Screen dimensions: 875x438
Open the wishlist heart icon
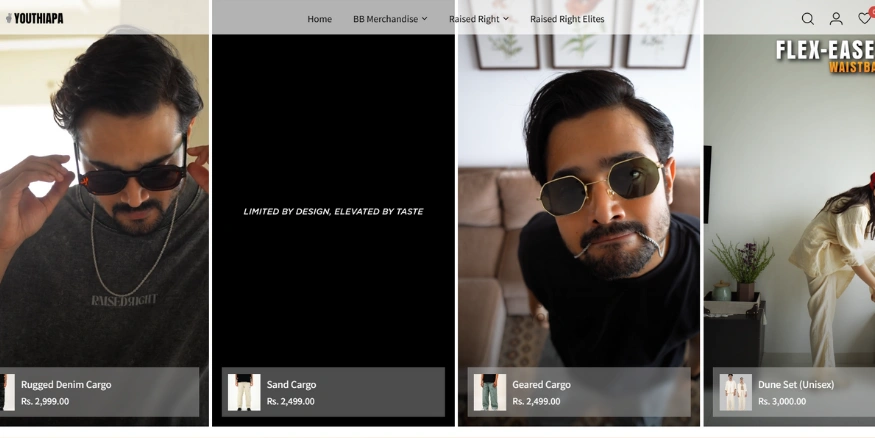(x=865, y=19)
